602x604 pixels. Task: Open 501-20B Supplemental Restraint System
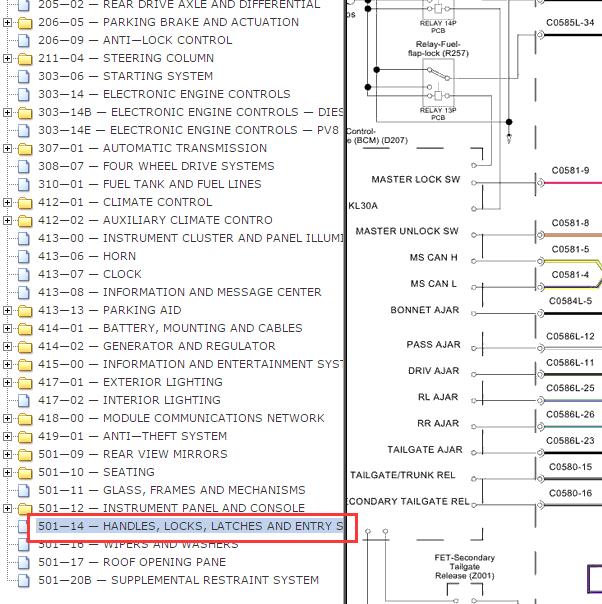pos(178,580)
